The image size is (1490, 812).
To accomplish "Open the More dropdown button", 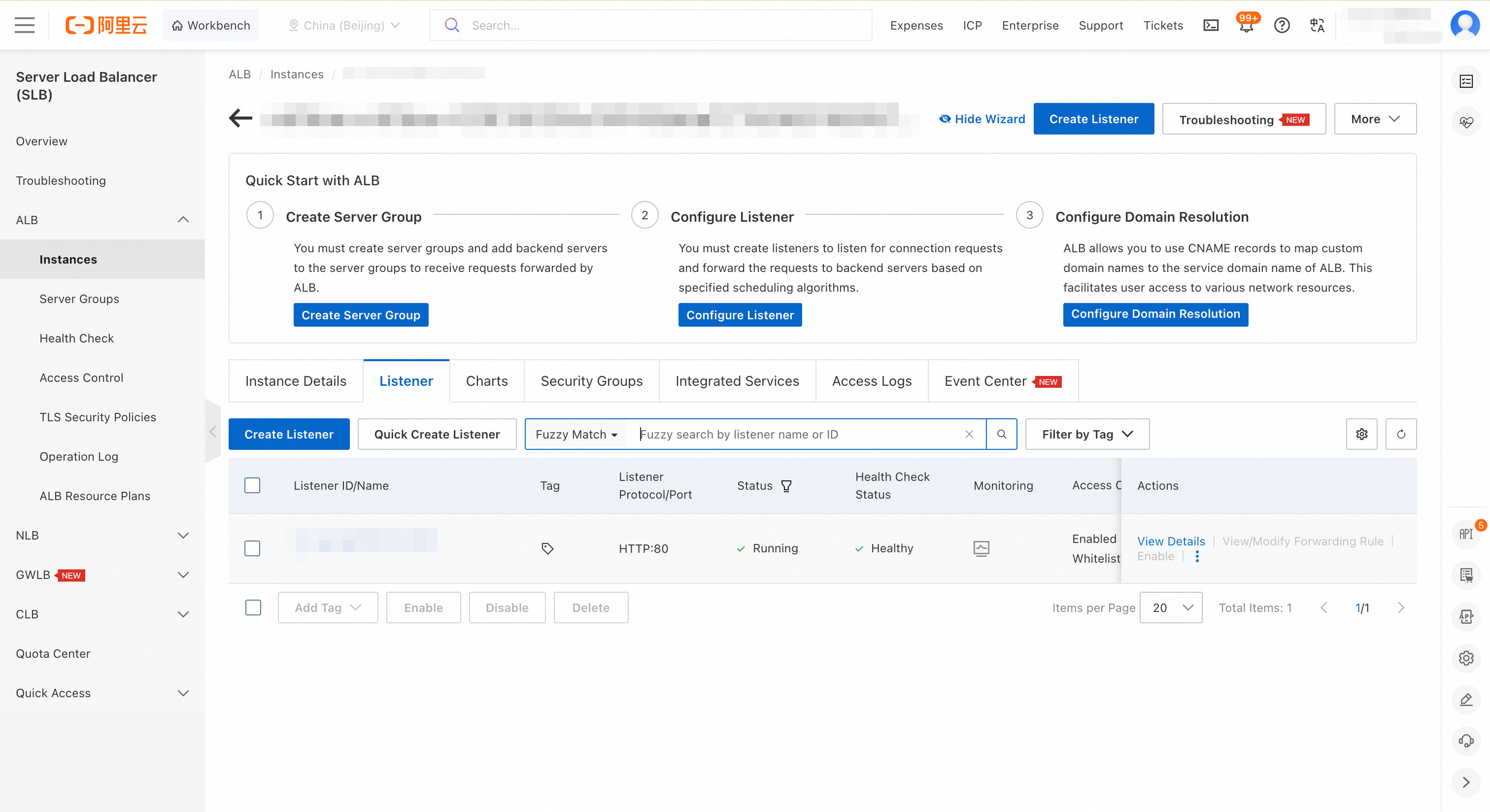I will pyautogui.click(x=1375, y=119).
